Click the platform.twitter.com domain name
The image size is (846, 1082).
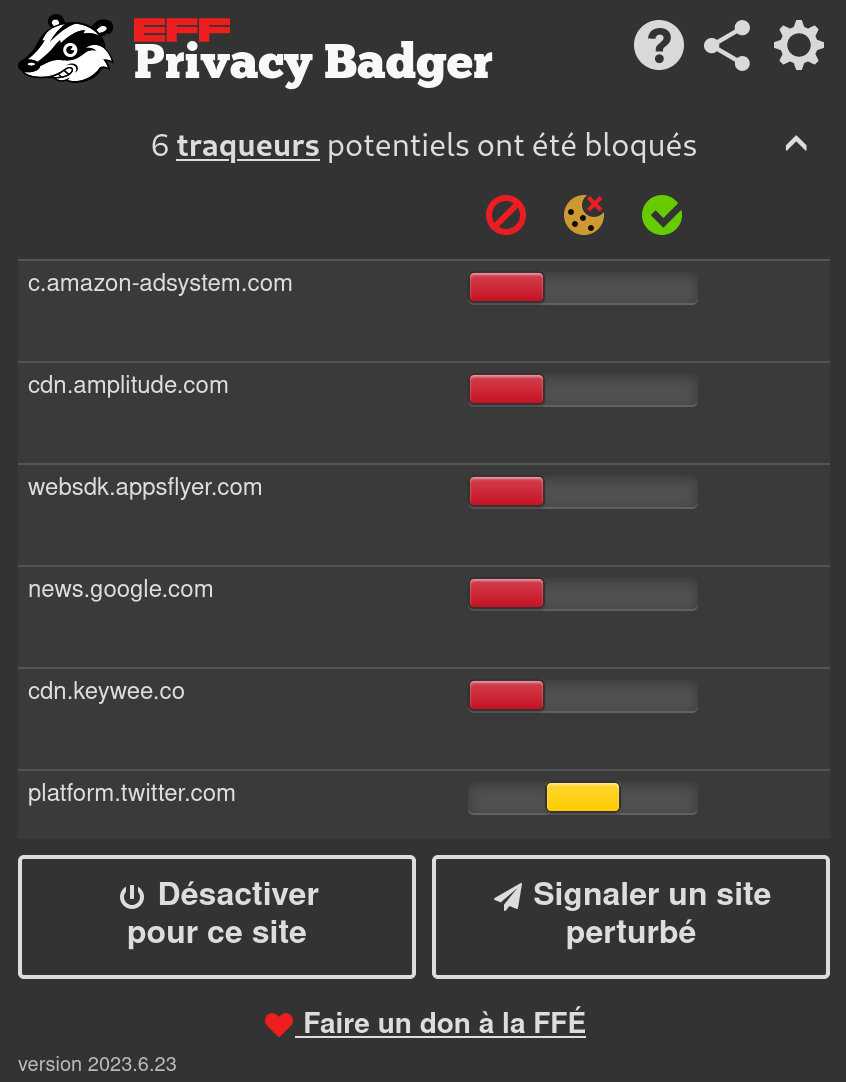132,794
